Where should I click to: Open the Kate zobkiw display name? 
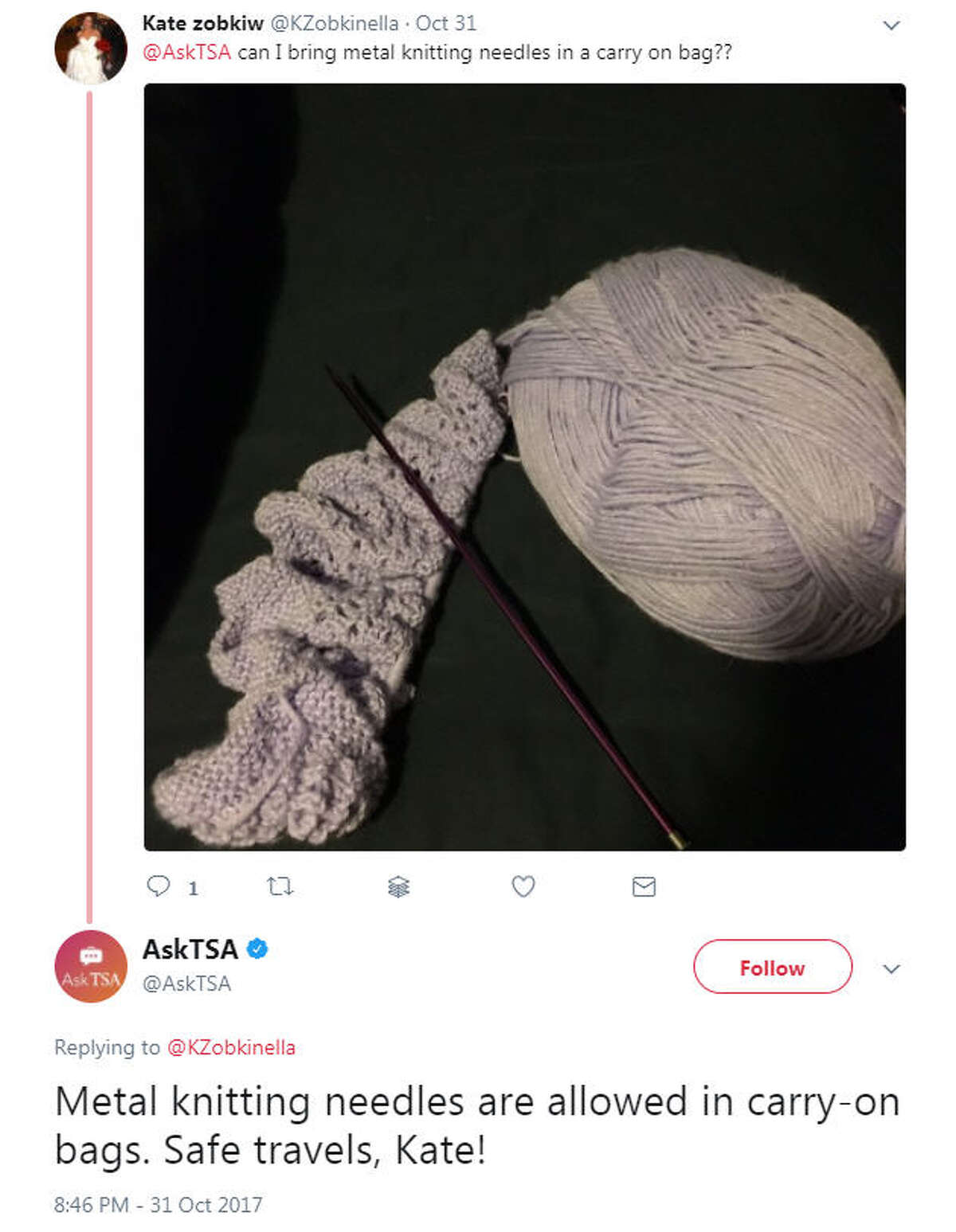pos(203,23)
